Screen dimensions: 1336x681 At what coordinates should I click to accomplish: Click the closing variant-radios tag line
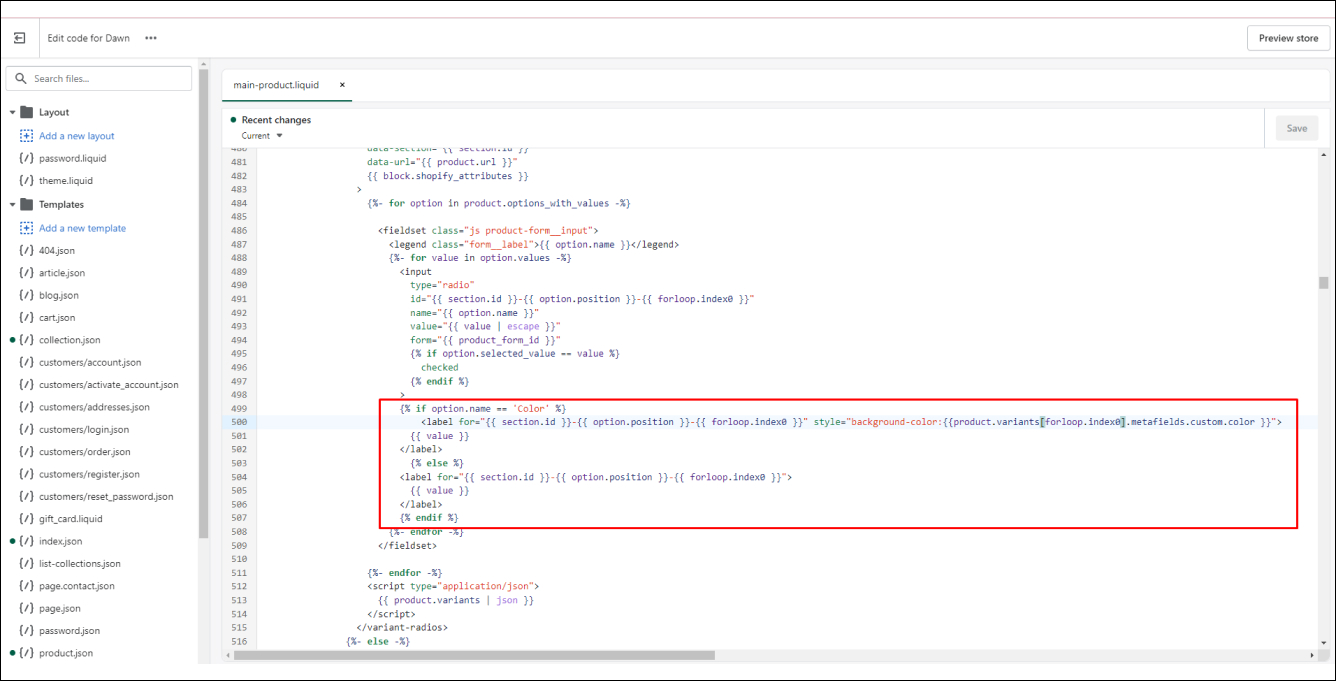click(x=401, y=627)
